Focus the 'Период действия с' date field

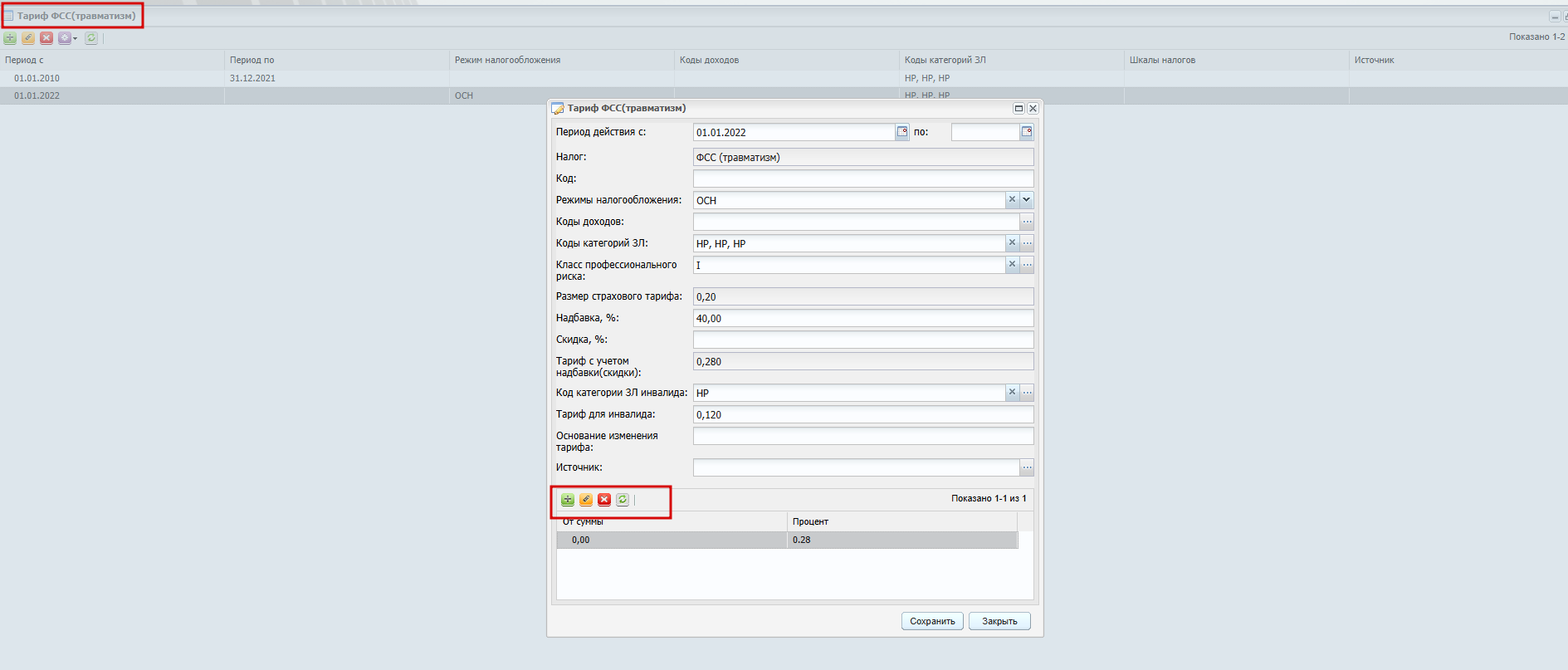794,132
